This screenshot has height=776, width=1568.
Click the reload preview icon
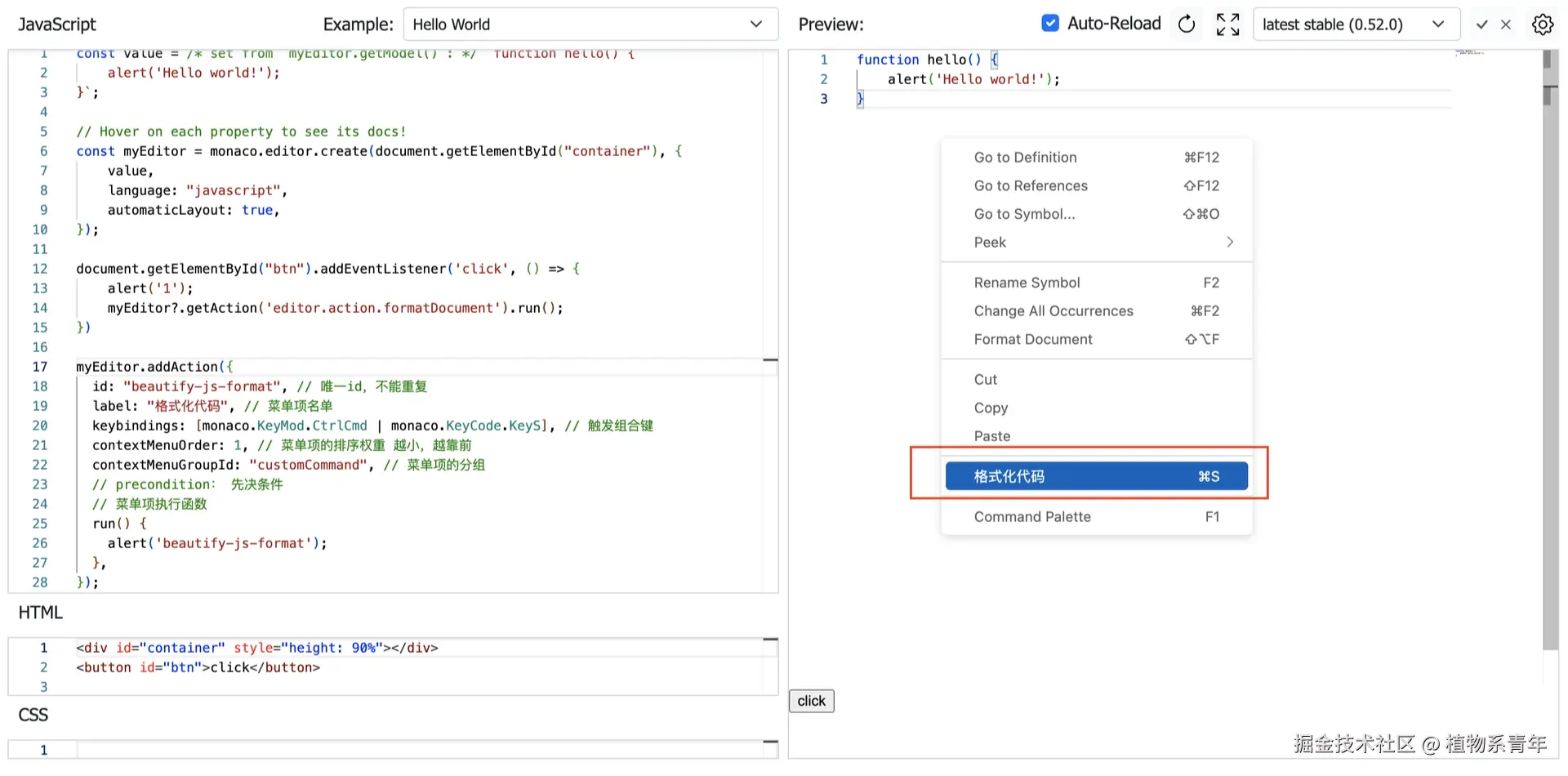(1187, 25)
